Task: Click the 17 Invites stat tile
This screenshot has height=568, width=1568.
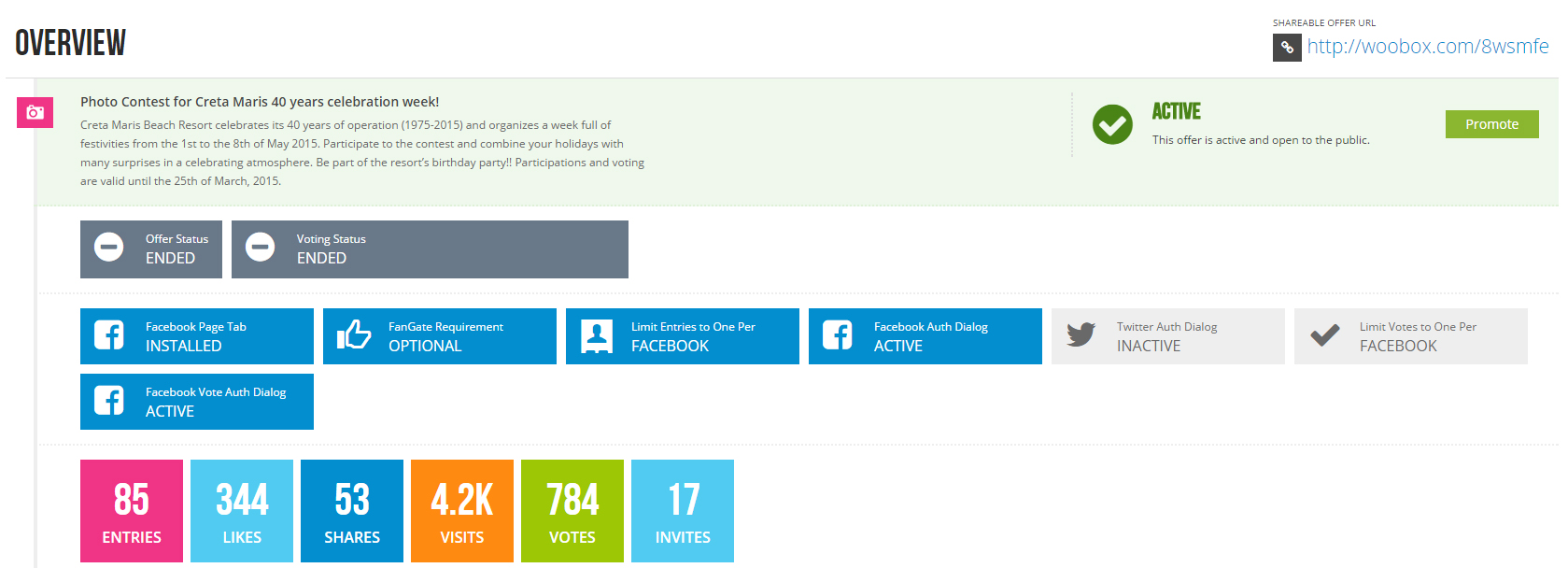Action: 683,511
